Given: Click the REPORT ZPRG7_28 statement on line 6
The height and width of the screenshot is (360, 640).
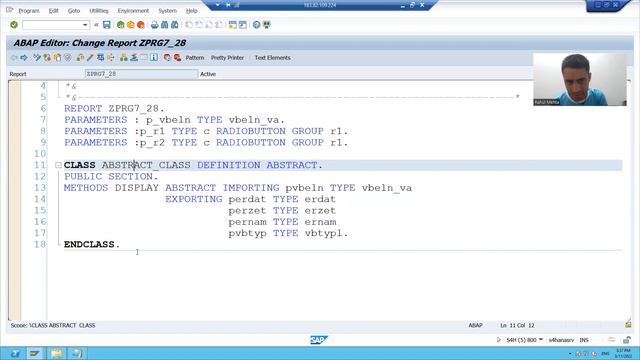Looking at the screenshot, I should tap(114, 109).
